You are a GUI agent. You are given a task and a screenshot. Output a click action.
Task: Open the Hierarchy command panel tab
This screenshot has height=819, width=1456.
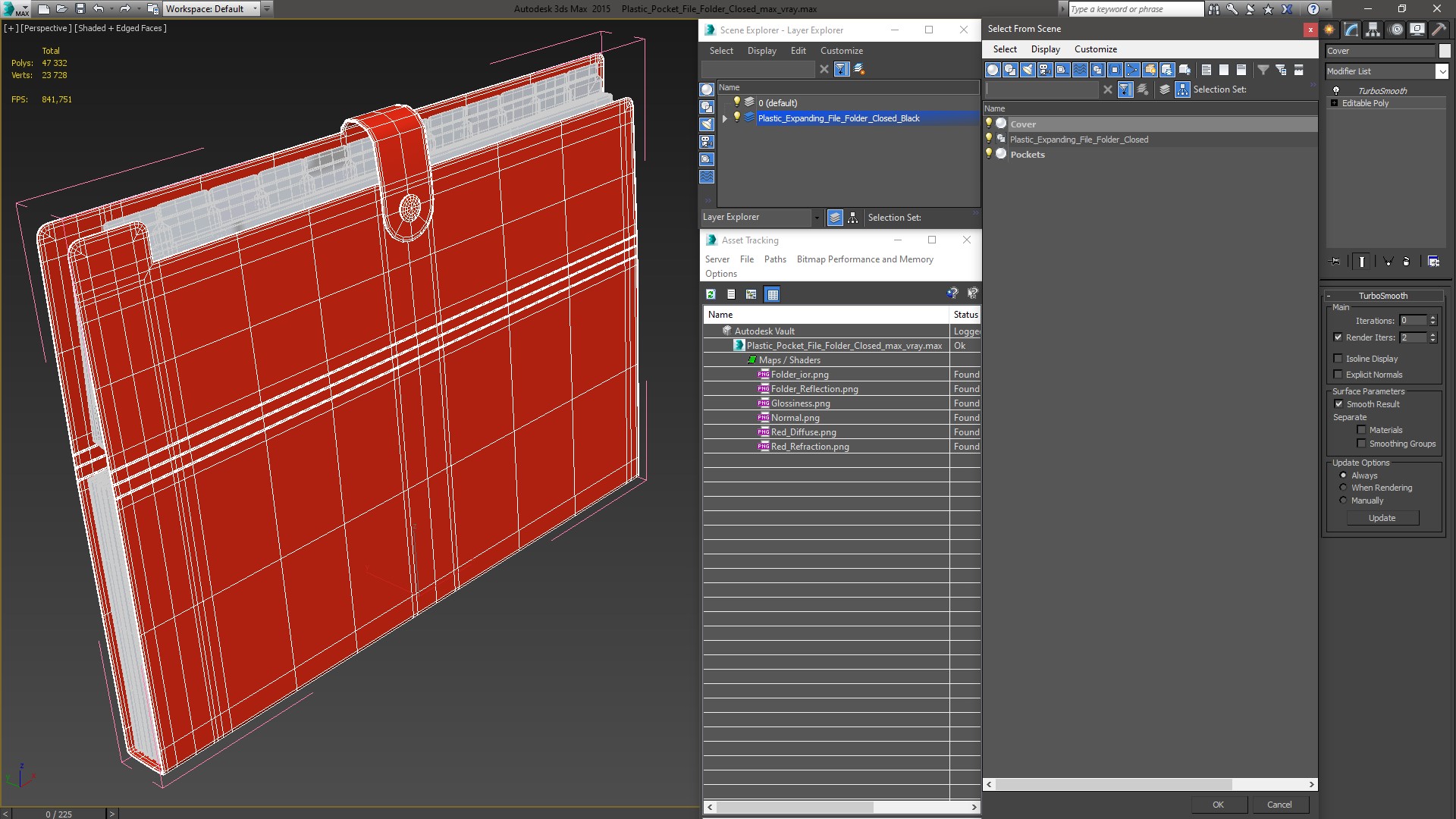click(x=1373, y=30)
